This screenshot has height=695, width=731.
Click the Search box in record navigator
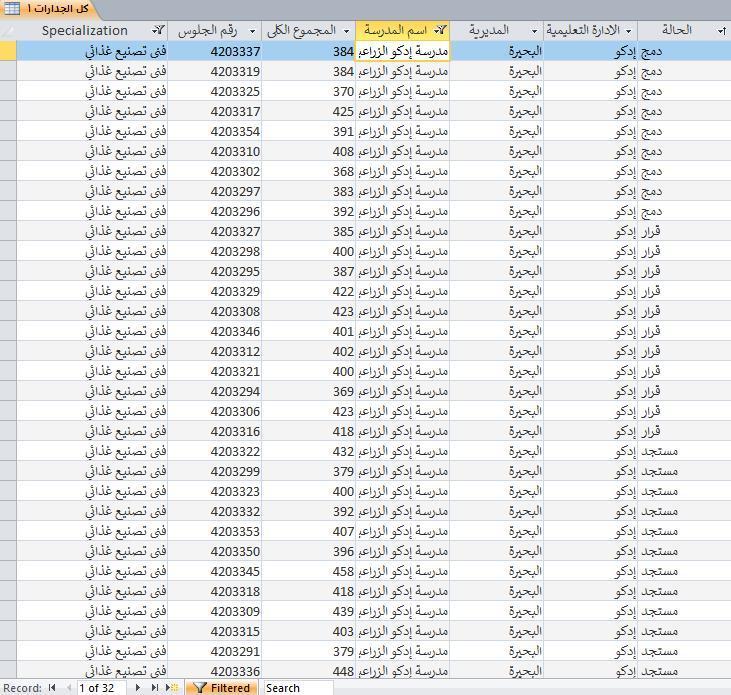(x=298, y=688)
